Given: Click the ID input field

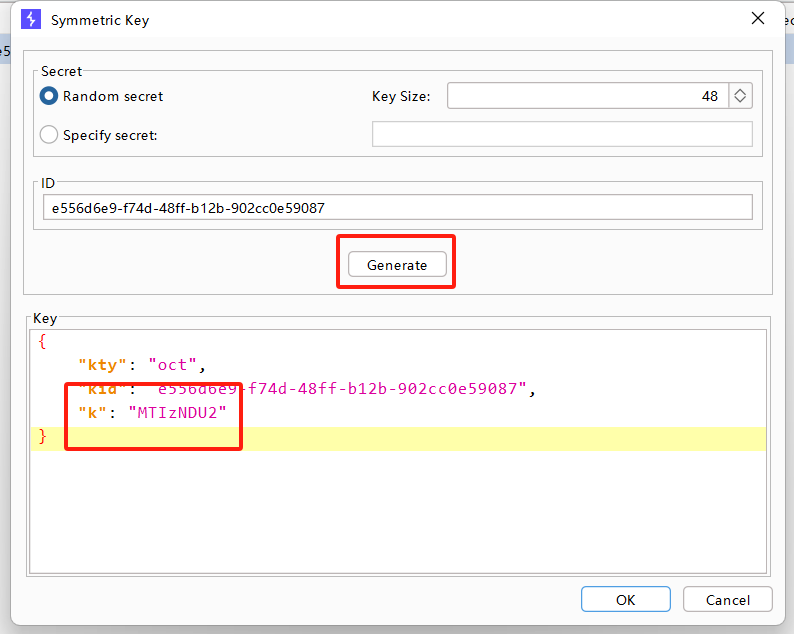Looking at the screenshot, I should pos(398,208).
